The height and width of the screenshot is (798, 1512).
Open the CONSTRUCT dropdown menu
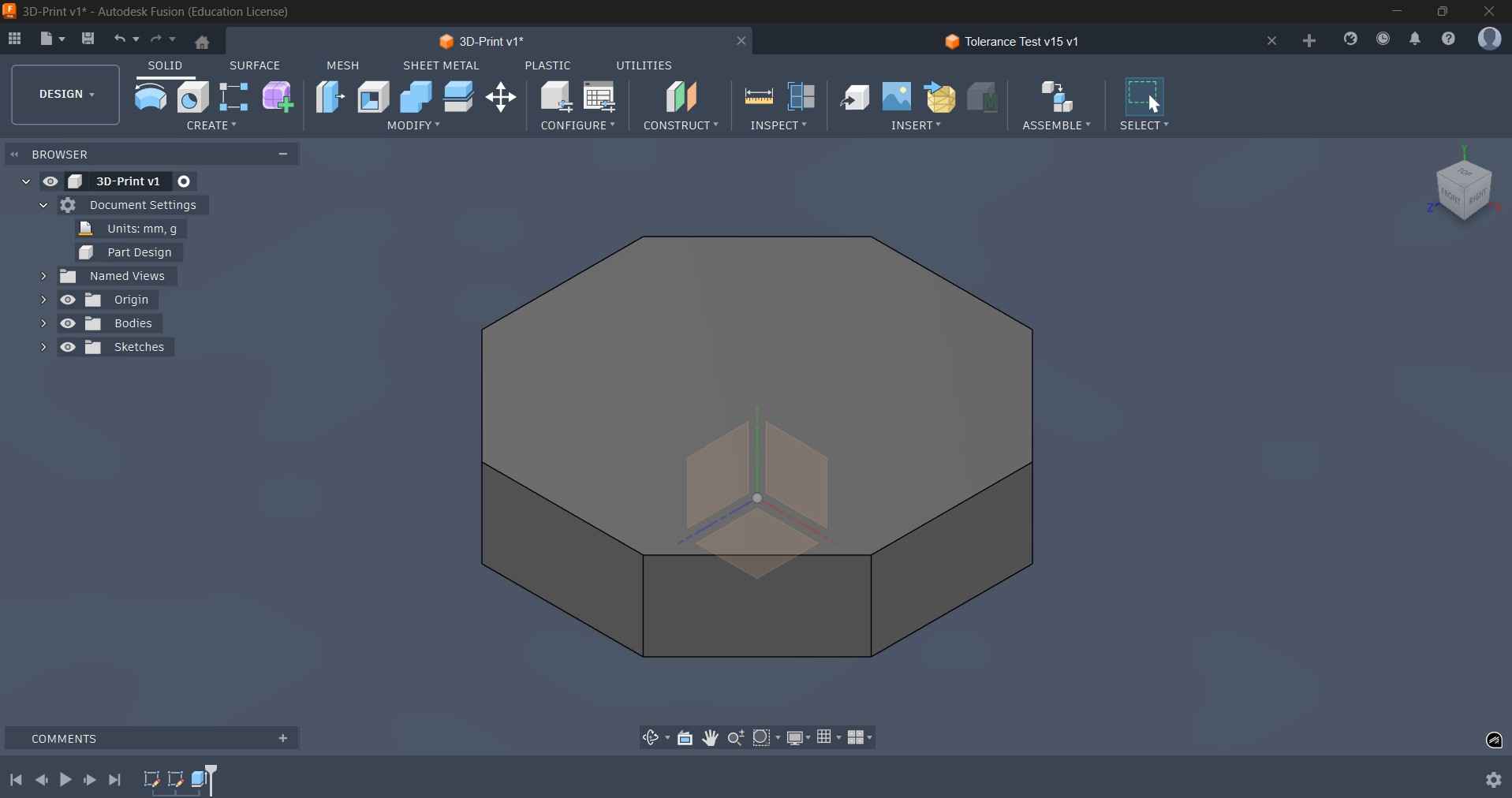tap(681, 125)
